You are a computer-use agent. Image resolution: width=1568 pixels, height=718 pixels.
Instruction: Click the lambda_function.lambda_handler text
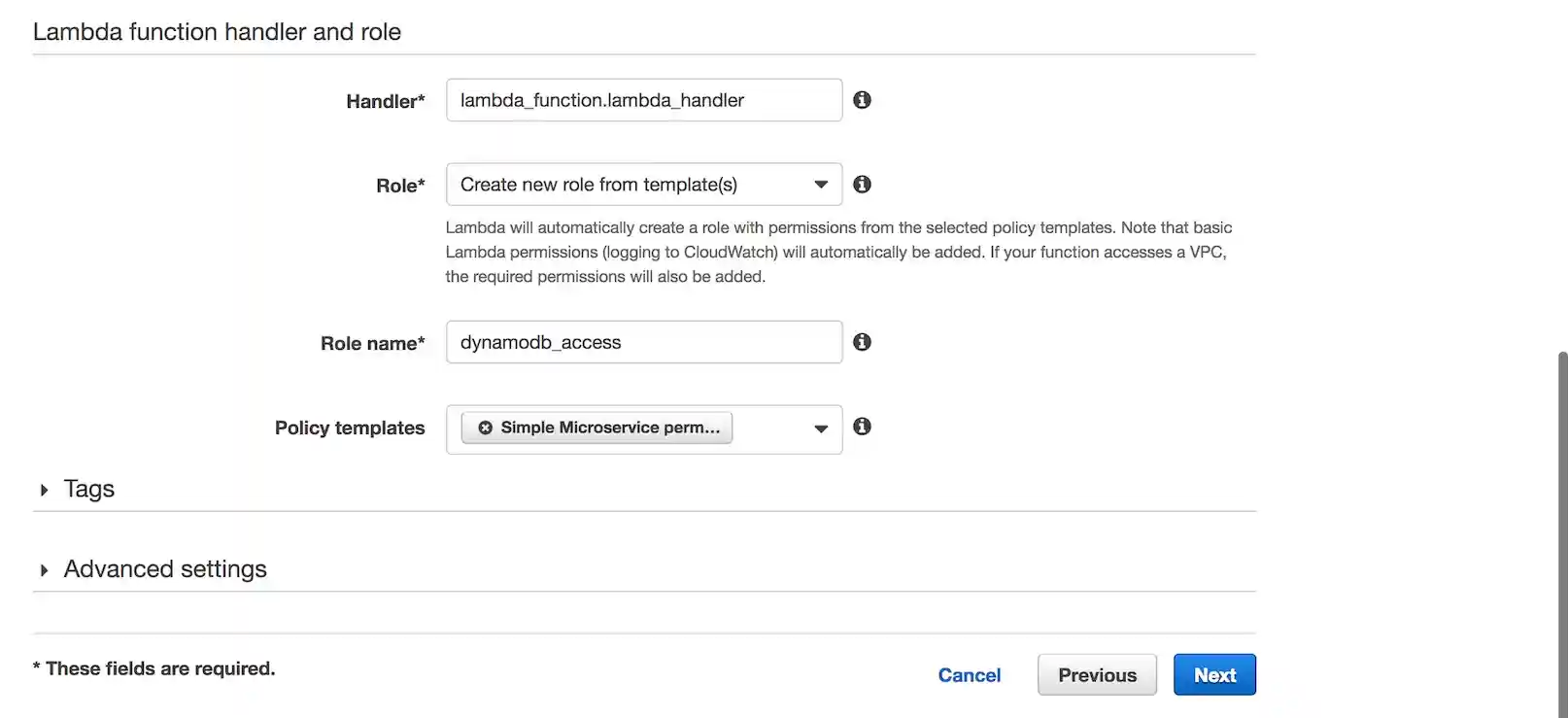point(603,99)
